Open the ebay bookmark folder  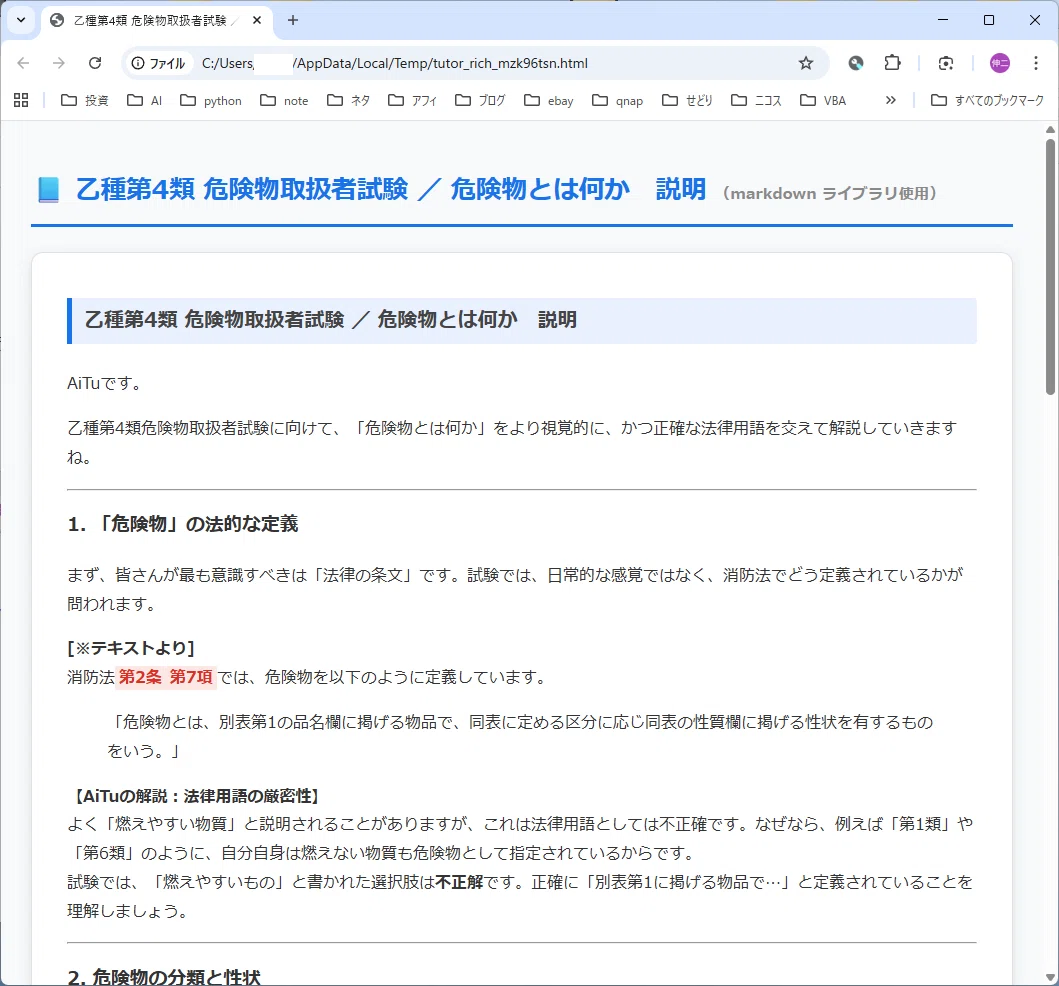549,101
